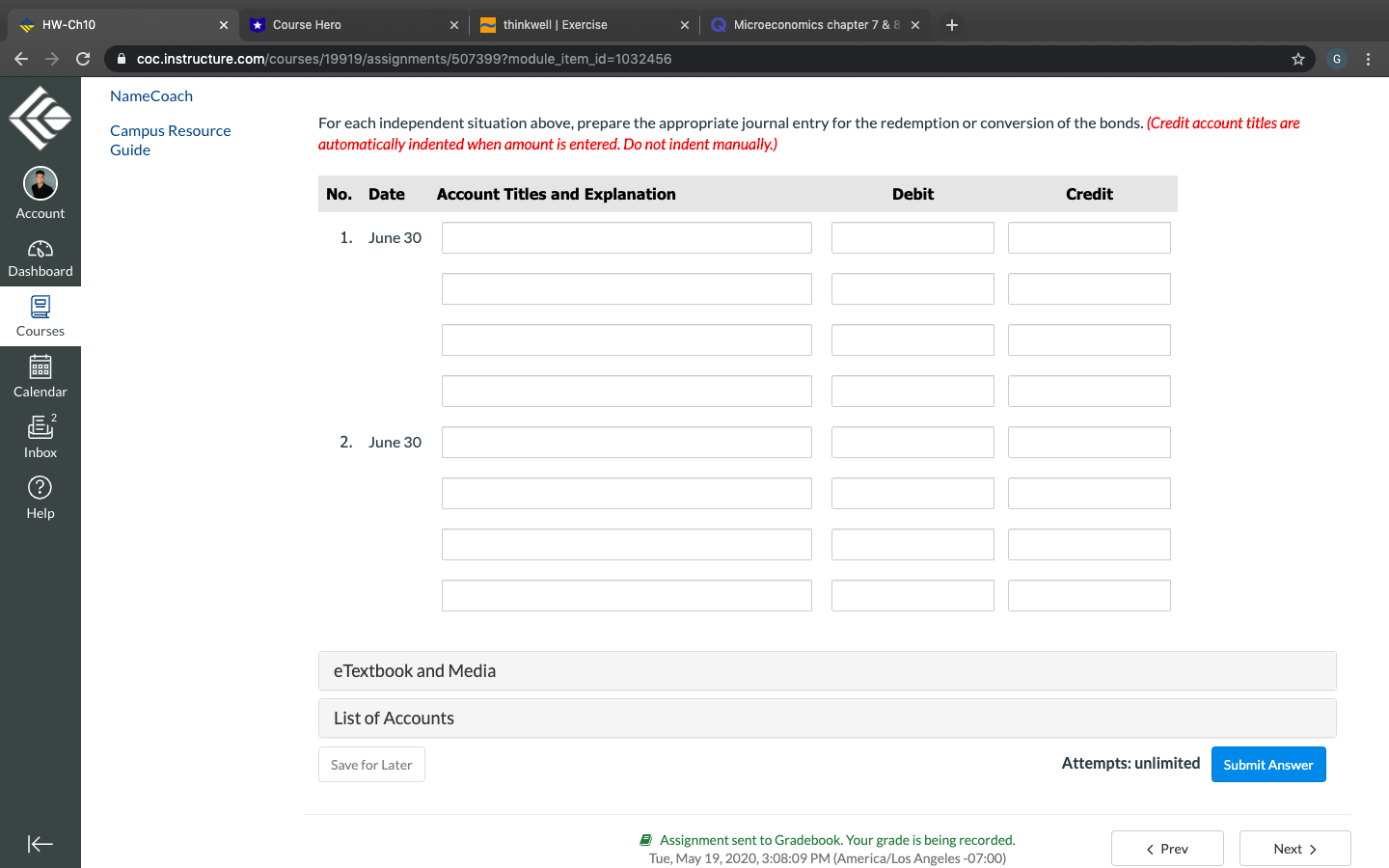
Task: Click Save for Later
Action: coord(371,764)
